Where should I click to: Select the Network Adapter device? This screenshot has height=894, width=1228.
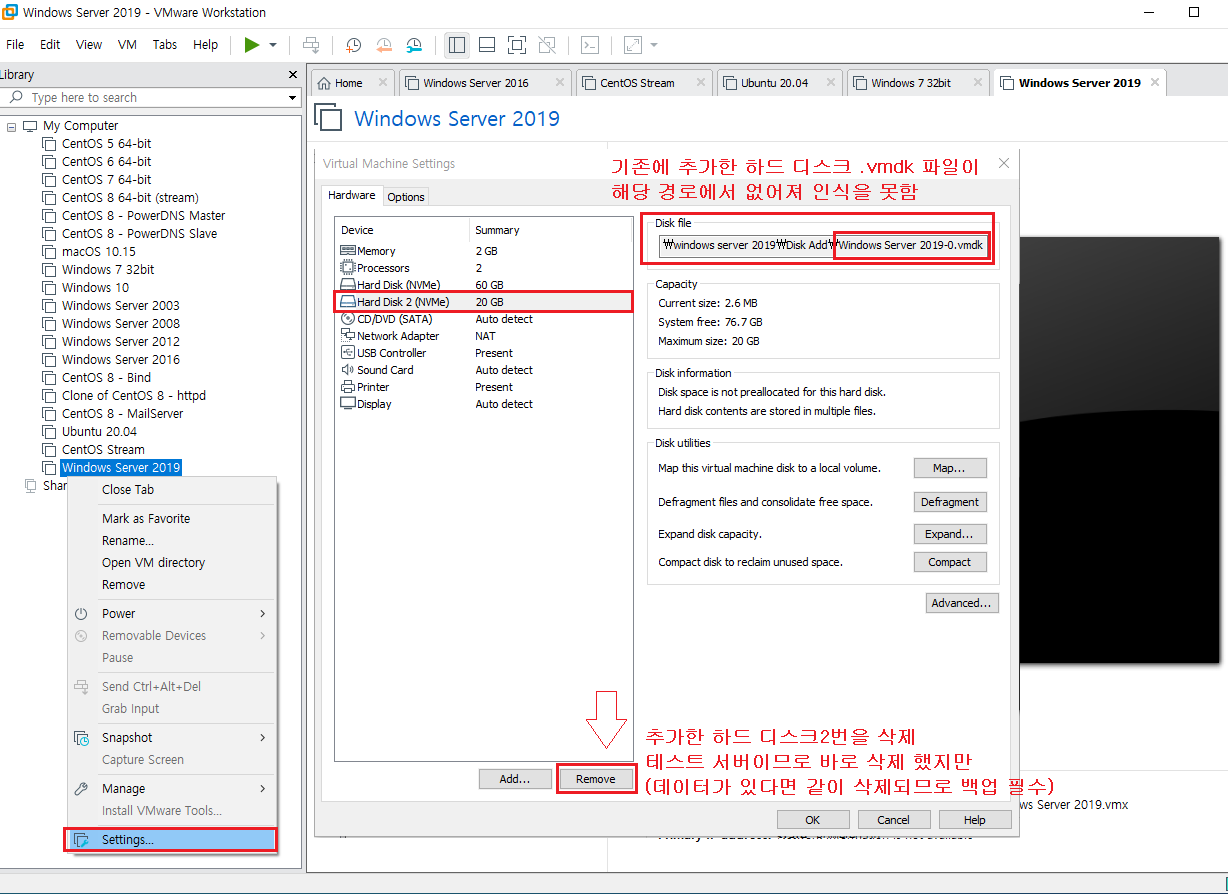tap(483, 336)
